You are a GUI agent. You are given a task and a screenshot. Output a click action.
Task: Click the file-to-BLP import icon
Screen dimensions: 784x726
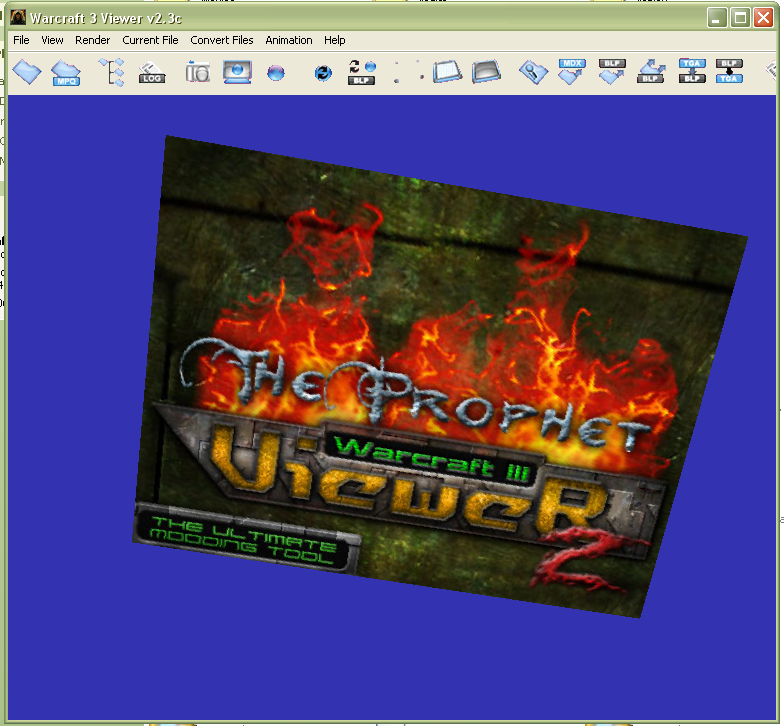[x=650, y=72]
